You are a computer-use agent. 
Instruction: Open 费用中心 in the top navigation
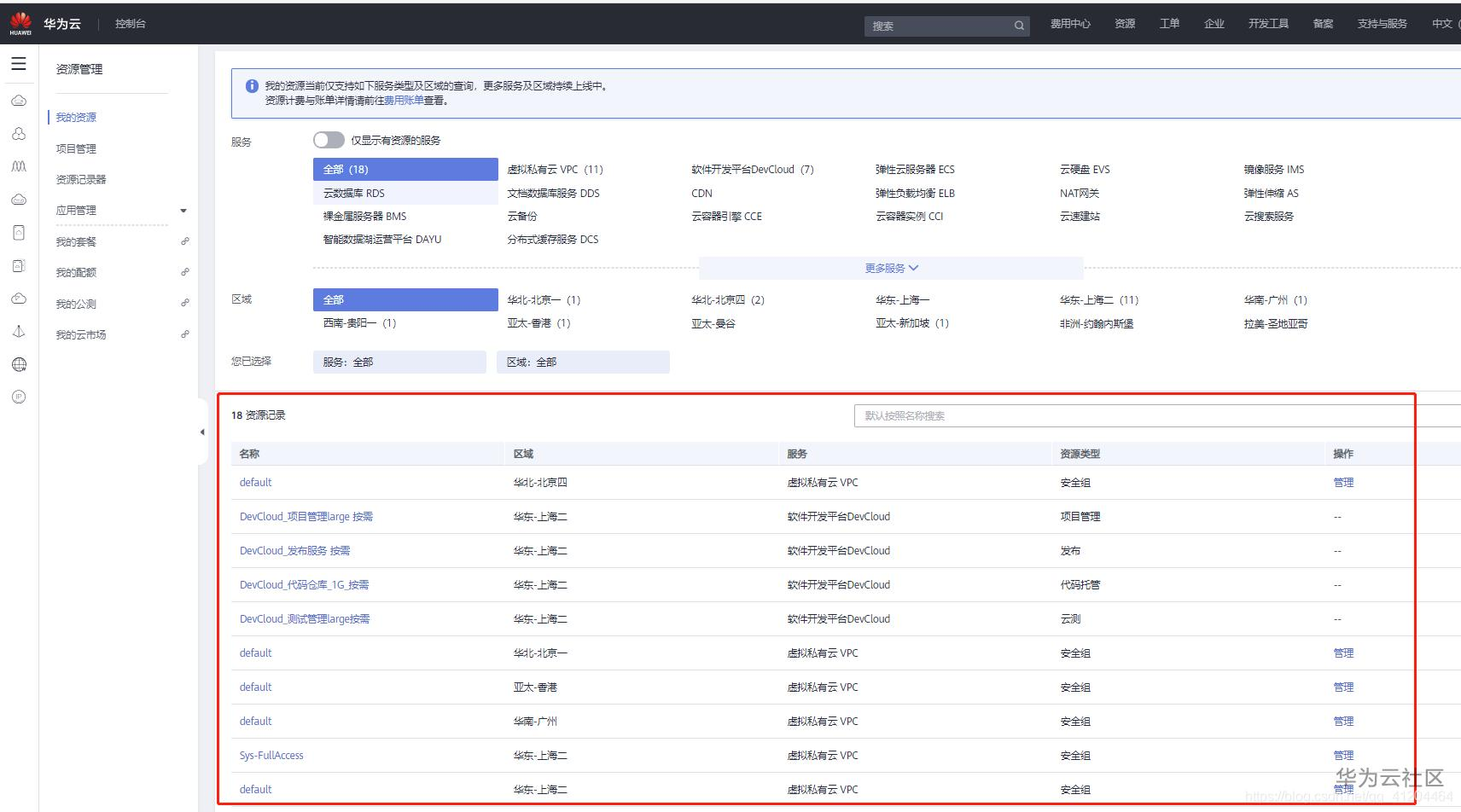pos(1070,24)
